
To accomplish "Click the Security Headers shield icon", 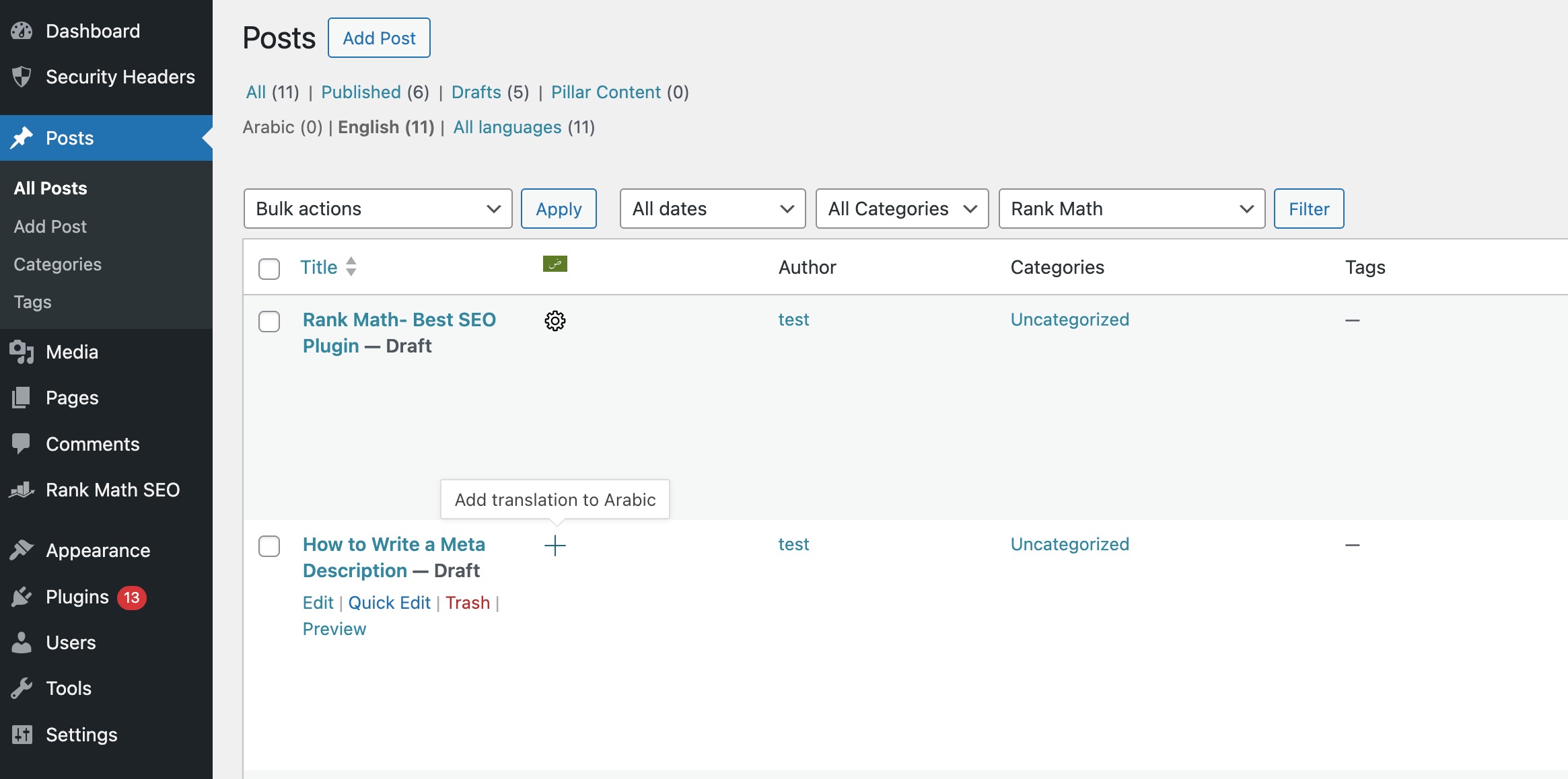I will 22,77.
